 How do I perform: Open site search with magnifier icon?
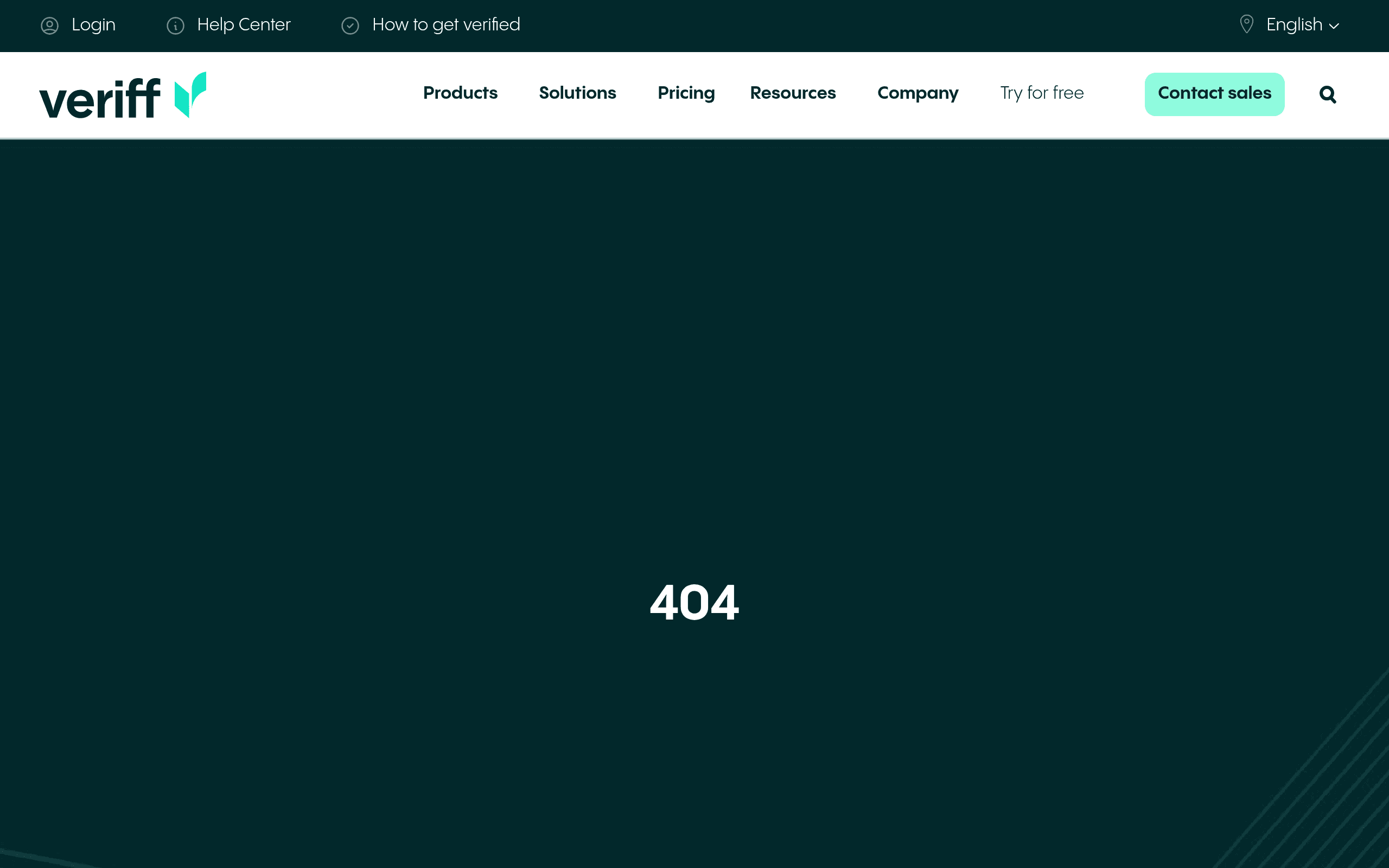pyautogui.click(x=1328, y=94)
